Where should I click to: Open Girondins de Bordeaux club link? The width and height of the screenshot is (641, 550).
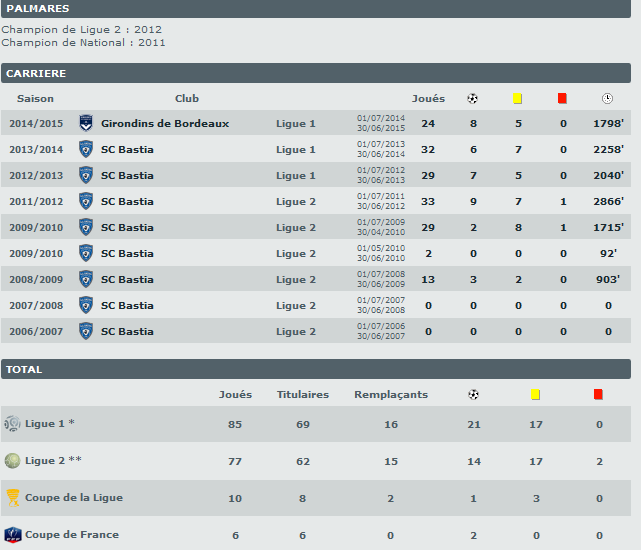165,124
